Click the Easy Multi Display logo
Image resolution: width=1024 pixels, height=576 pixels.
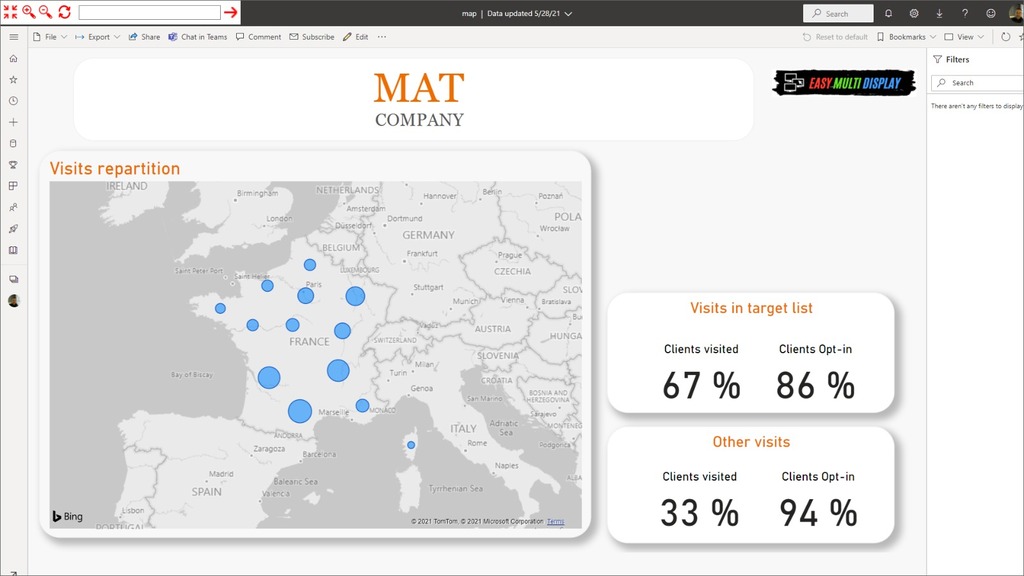coord(844,83)
